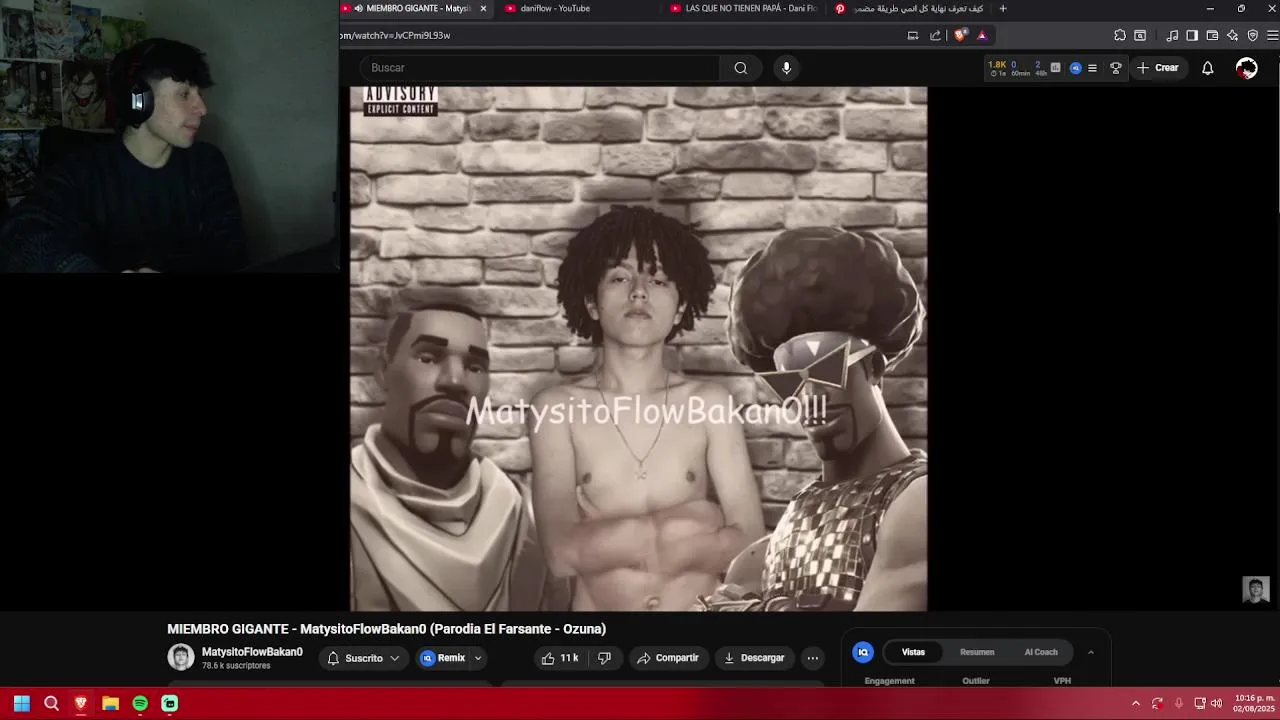Activate voice search microphone
The image size is (1280, 720).
[x=786, y=68]
